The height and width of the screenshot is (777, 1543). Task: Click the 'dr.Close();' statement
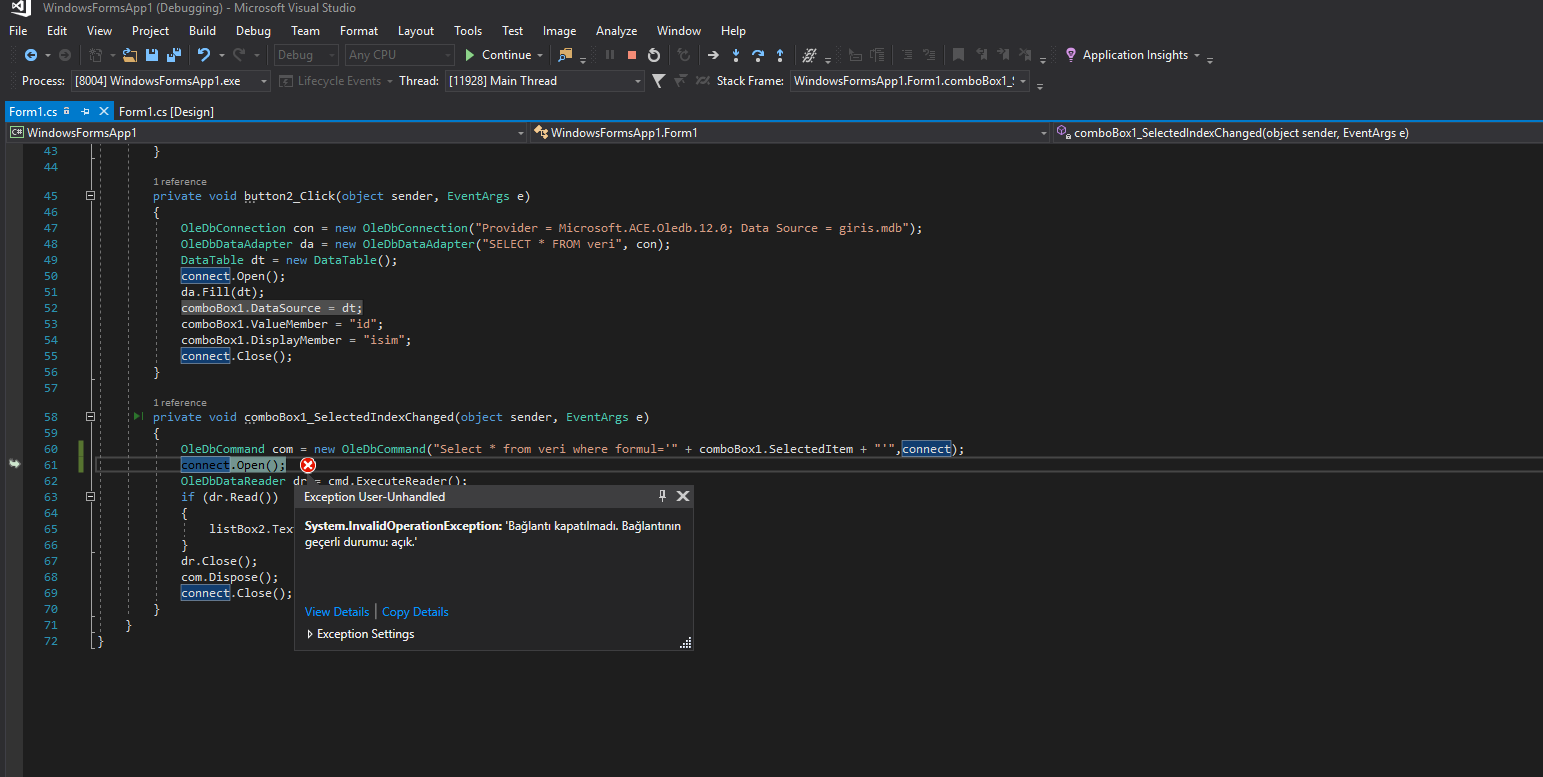point(219,561)
